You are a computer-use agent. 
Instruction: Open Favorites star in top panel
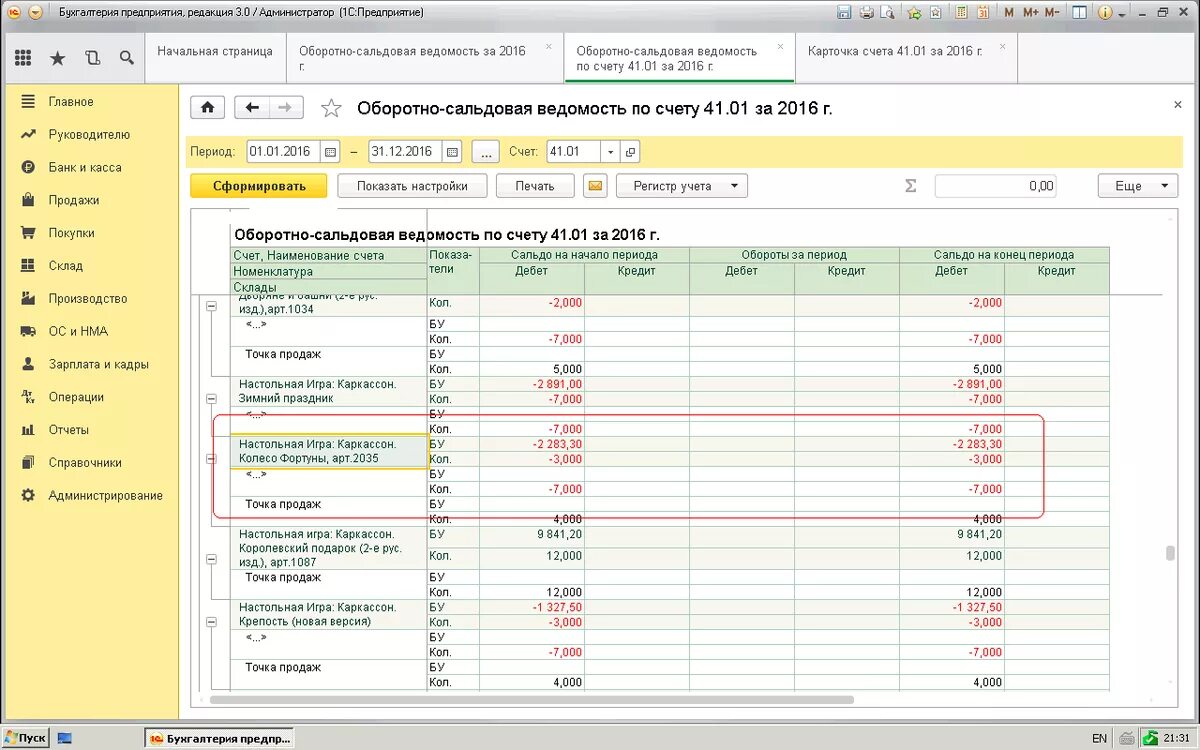click(57, 58)
